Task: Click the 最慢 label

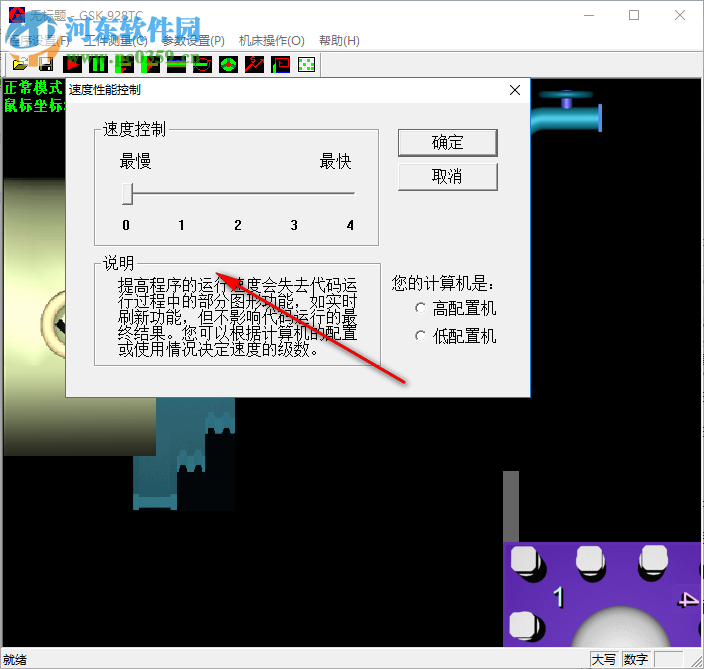Action: click(135, 161)
